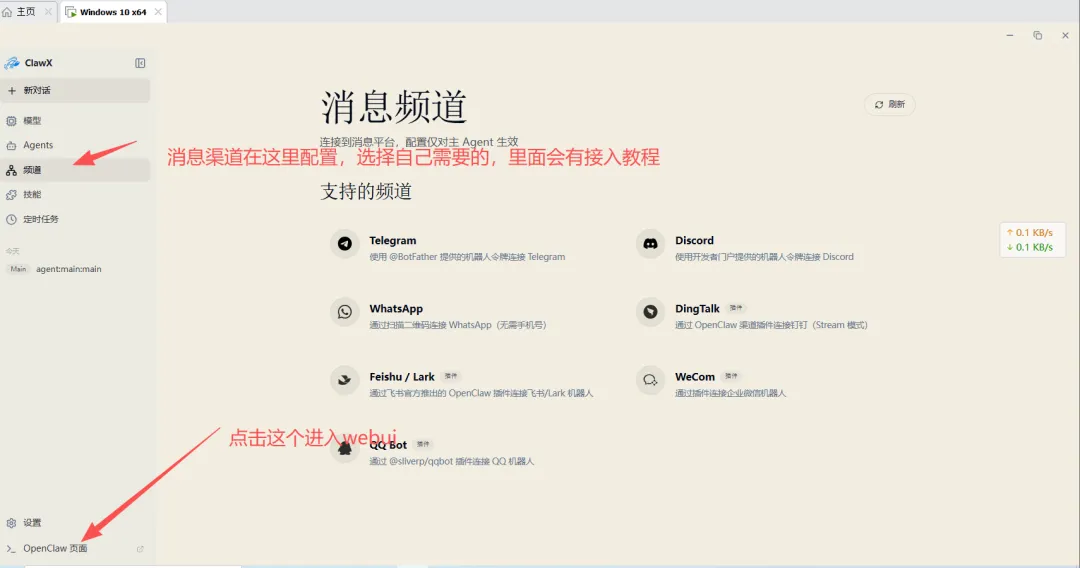This screenshot has height=568, width=1080.
Task: Click the 支持的频道 section heading
Action: tap(366, 191)
